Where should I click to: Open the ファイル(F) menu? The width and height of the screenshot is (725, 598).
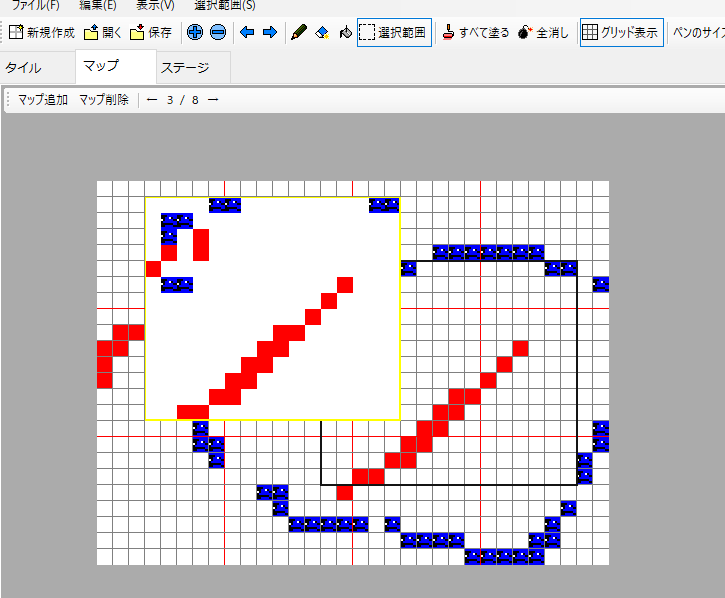pyautogui.click(x=36, y=5)
